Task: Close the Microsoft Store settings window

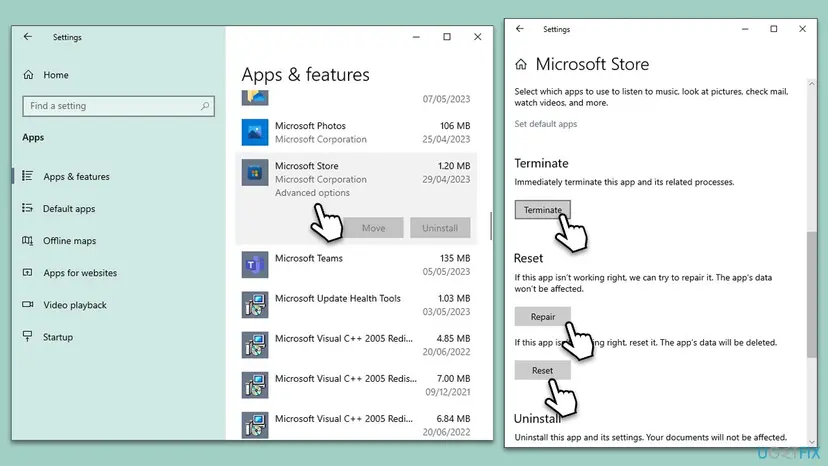Action: point(802,29)
